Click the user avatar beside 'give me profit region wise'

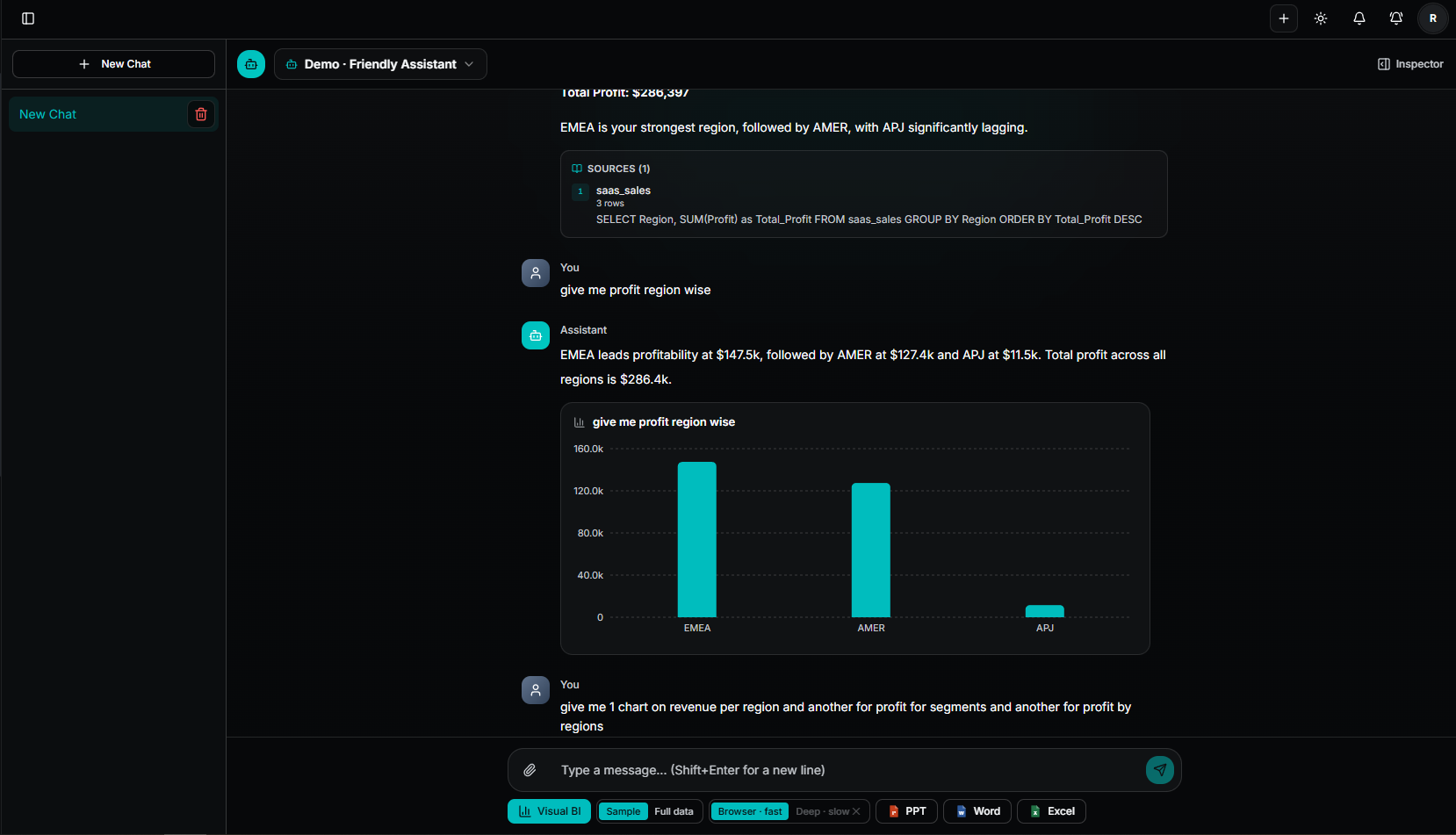click(x=536, y=273)
